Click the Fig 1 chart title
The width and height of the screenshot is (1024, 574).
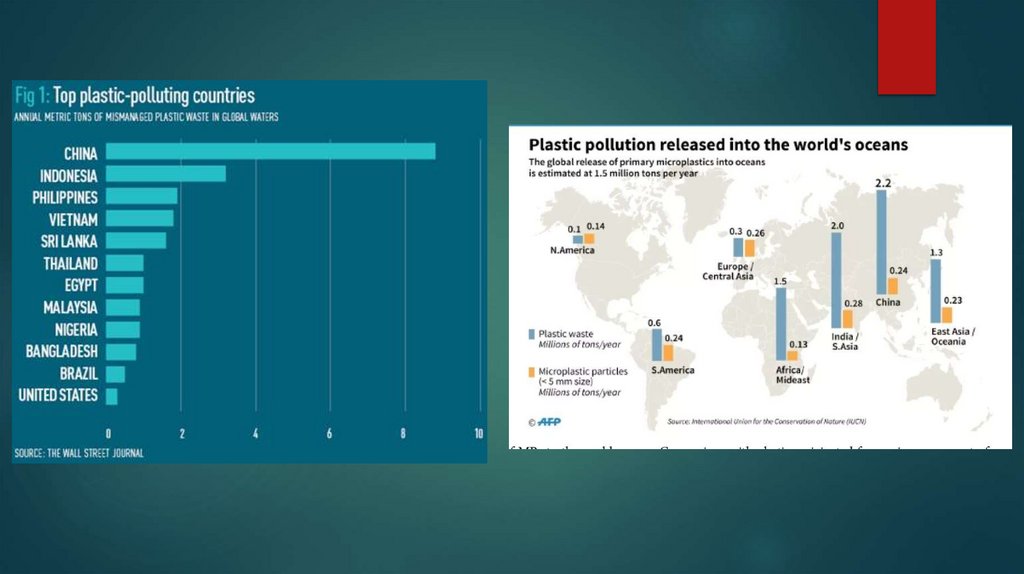coord(135,95)
